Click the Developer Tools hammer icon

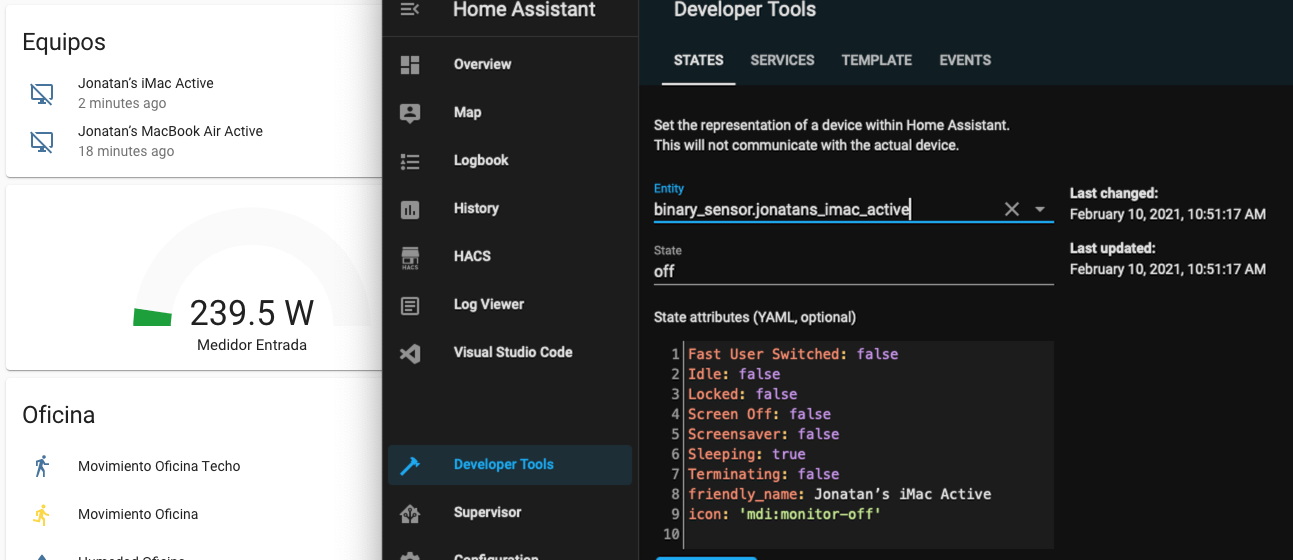pyautogui.click(x=410, y=465)
